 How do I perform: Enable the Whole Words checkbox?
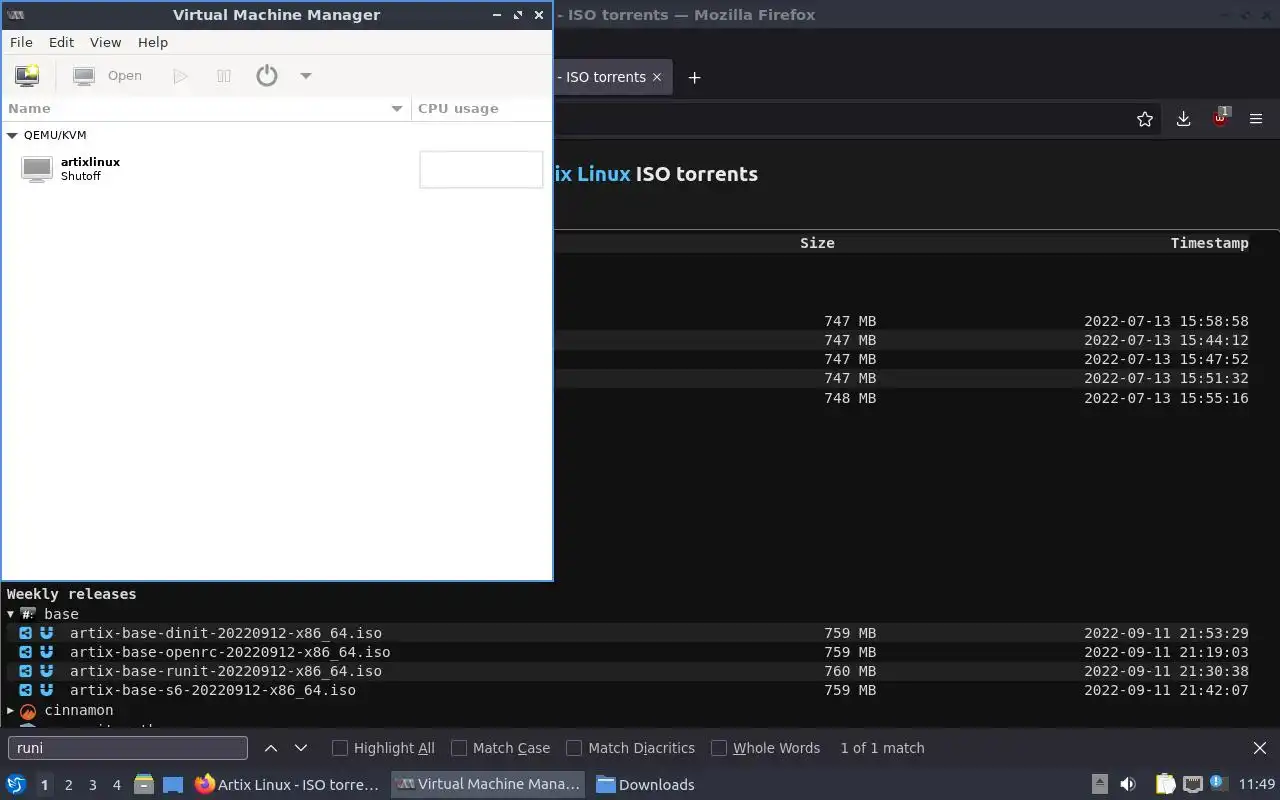[719, 748]
